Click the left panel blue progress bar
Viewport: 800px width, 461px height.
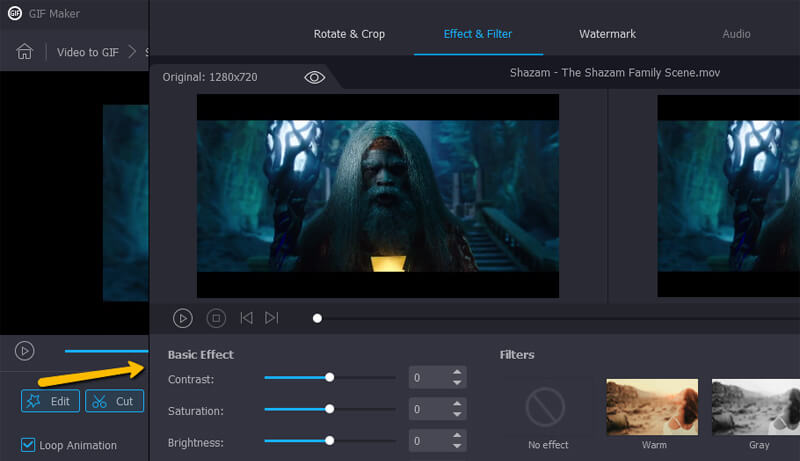(106, 351)
